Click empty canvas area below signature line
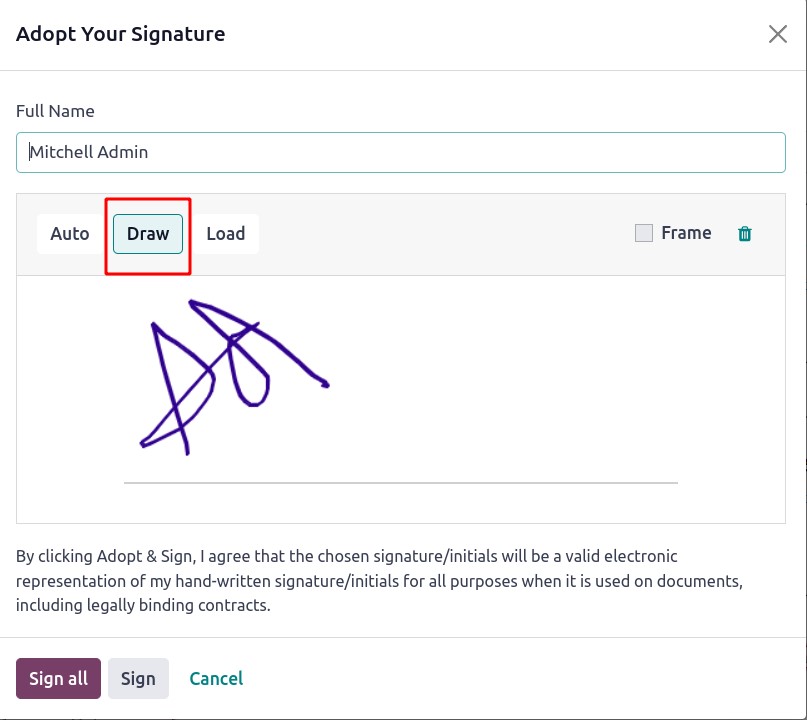Image resolution: width=807 pixels, height=720 pixels. 400,503
